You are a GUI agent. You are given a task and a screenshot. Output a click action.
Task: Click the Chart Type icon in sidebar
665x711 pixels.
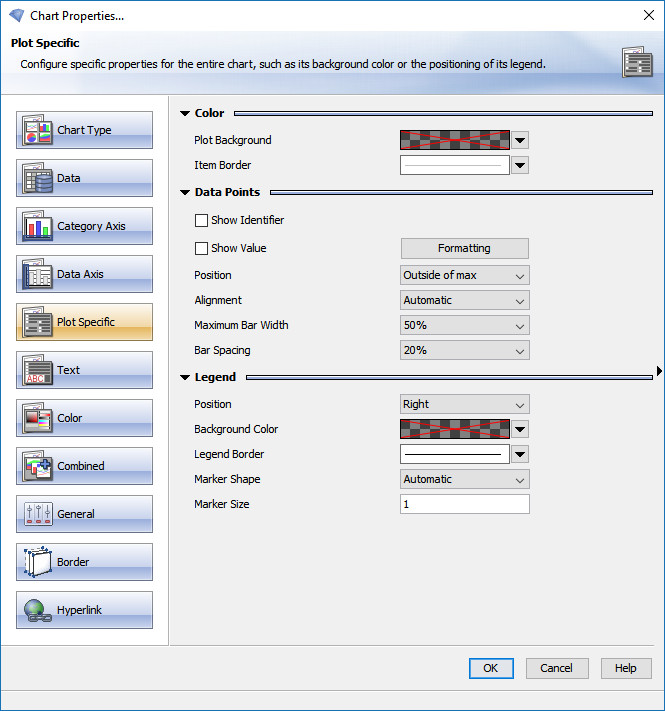[37, 130]
